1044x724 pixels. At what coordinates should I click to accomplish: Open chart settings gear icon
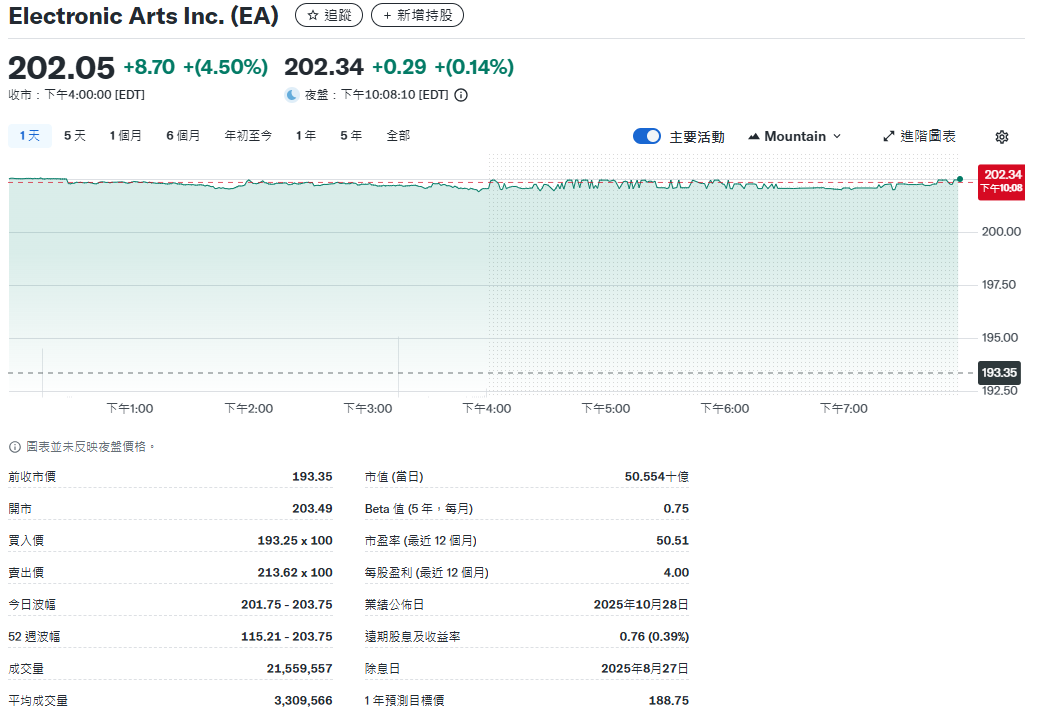(x=1001, y=137)
